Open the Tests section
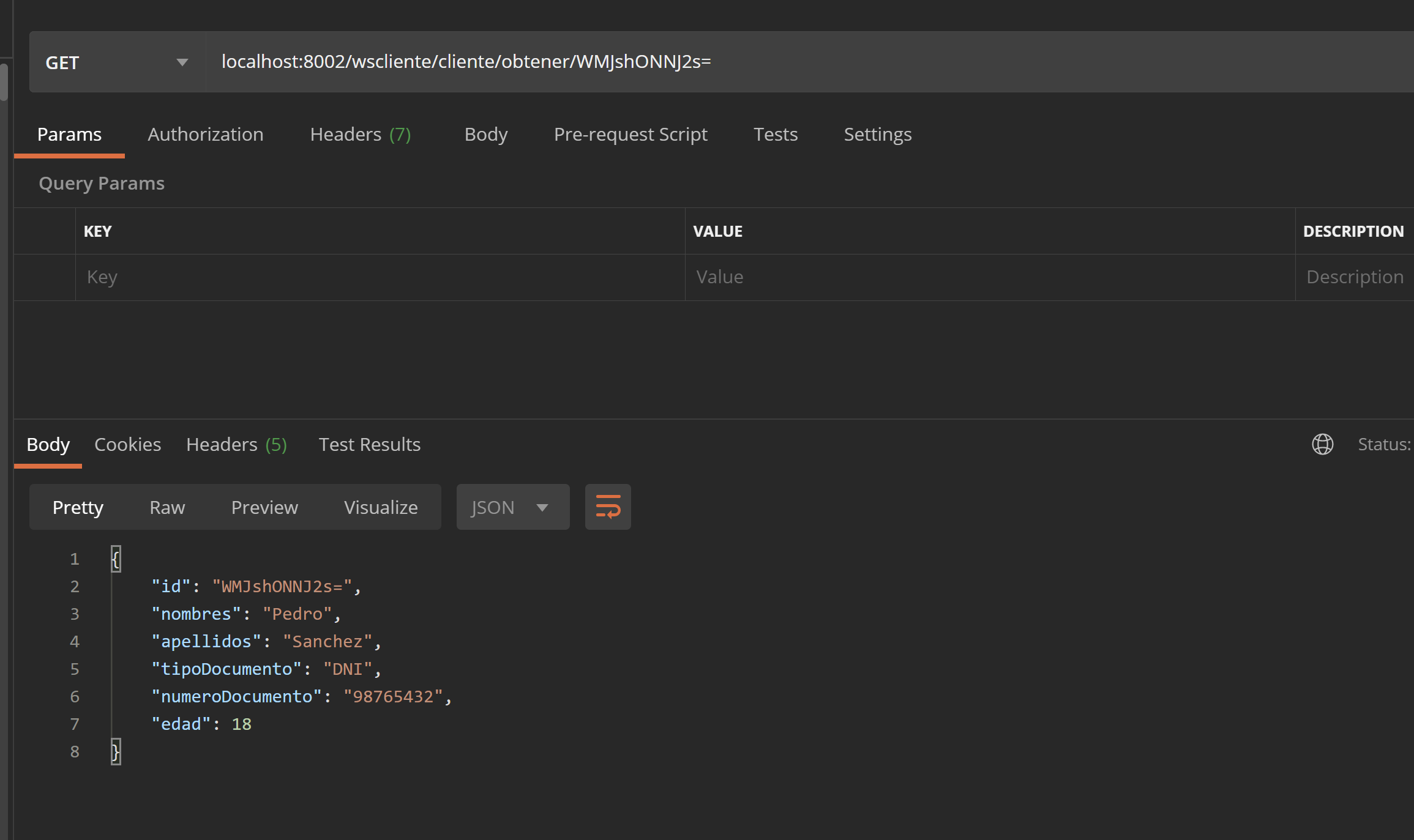Screen dimensions: 1414x840 coord(775,134)
